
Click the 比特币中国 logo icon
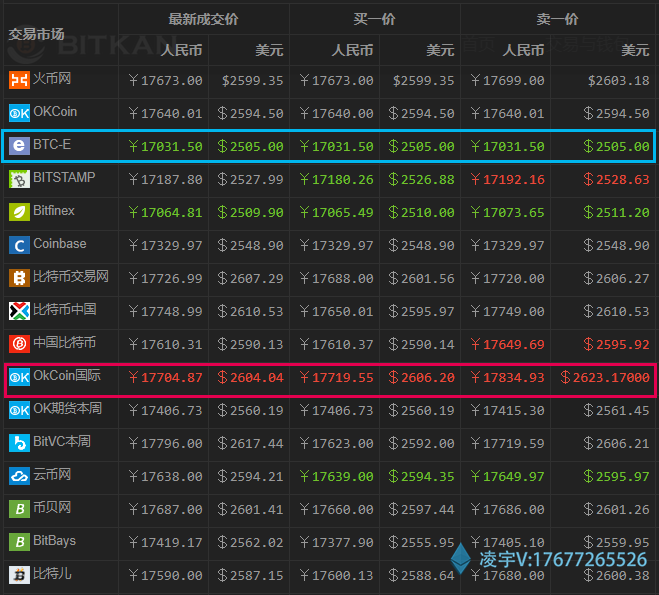coord(19,311)
